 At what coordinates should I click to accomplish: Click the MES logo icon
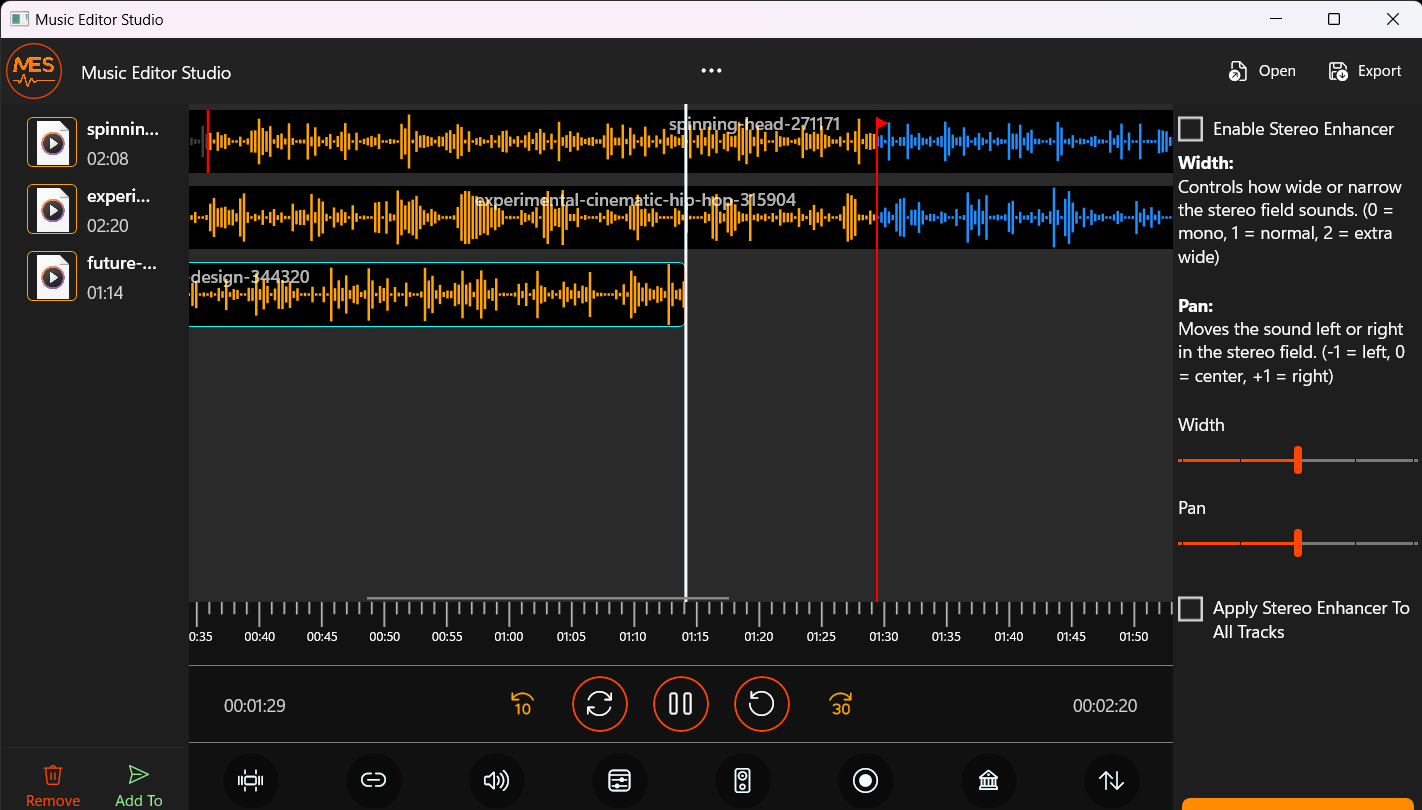pos(34,71)
